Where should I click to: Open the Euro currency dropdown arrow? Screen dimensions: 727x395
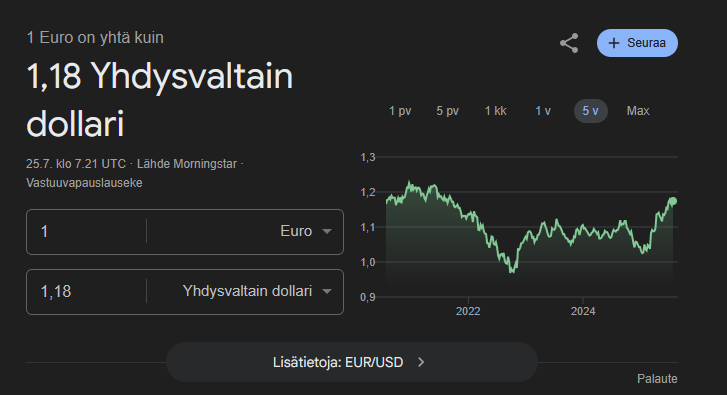click(x=327, y=231)
